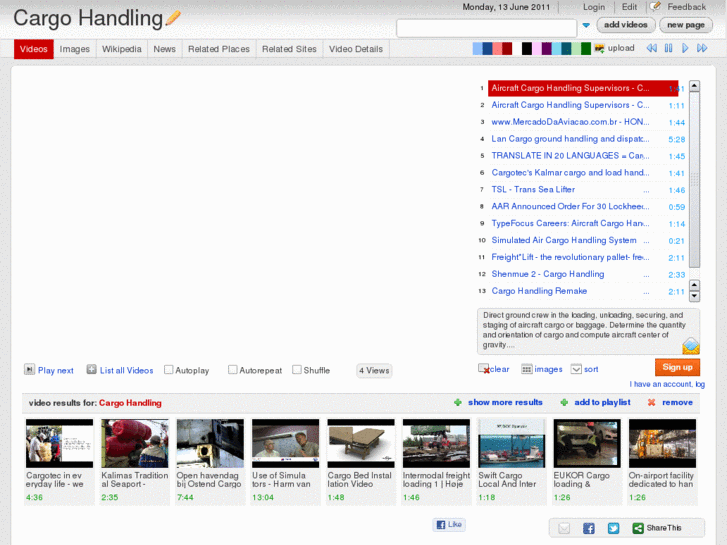The width and height of the screenshot is (727, 545).
Task: Skip forward to next video
Action: 702,48
